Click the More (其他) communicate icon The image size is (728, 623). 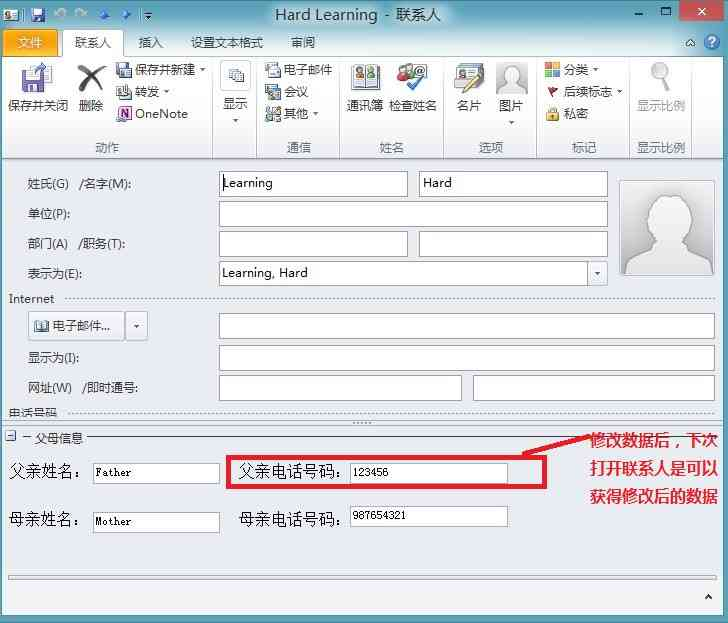point(273,114)
